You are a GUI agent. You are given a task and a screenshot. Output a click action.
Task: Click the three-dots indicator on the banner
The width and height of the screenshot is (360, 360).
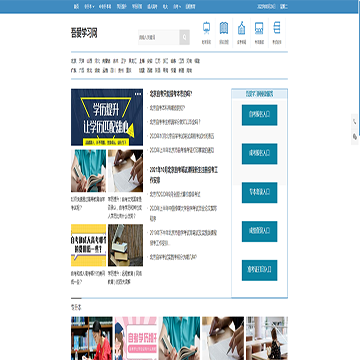tap(138, 94)
